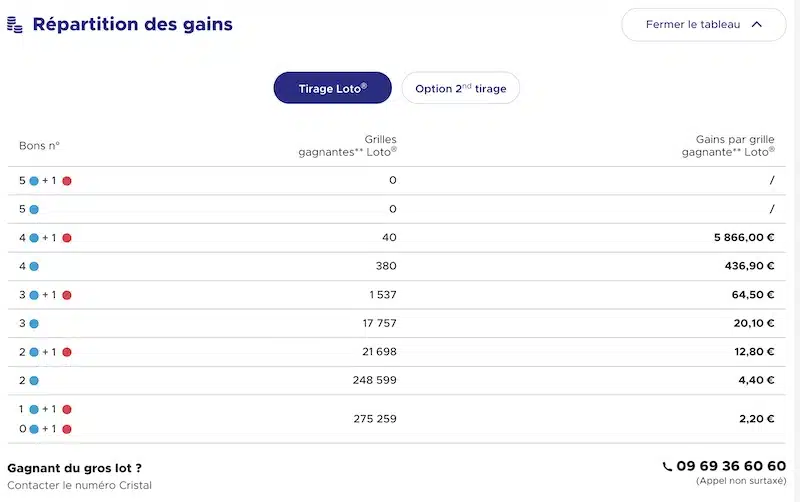This screenshot has width=800, height=502.
Task: Click the Cristal phone number 09 69 36 60 60
Action: 731,466
